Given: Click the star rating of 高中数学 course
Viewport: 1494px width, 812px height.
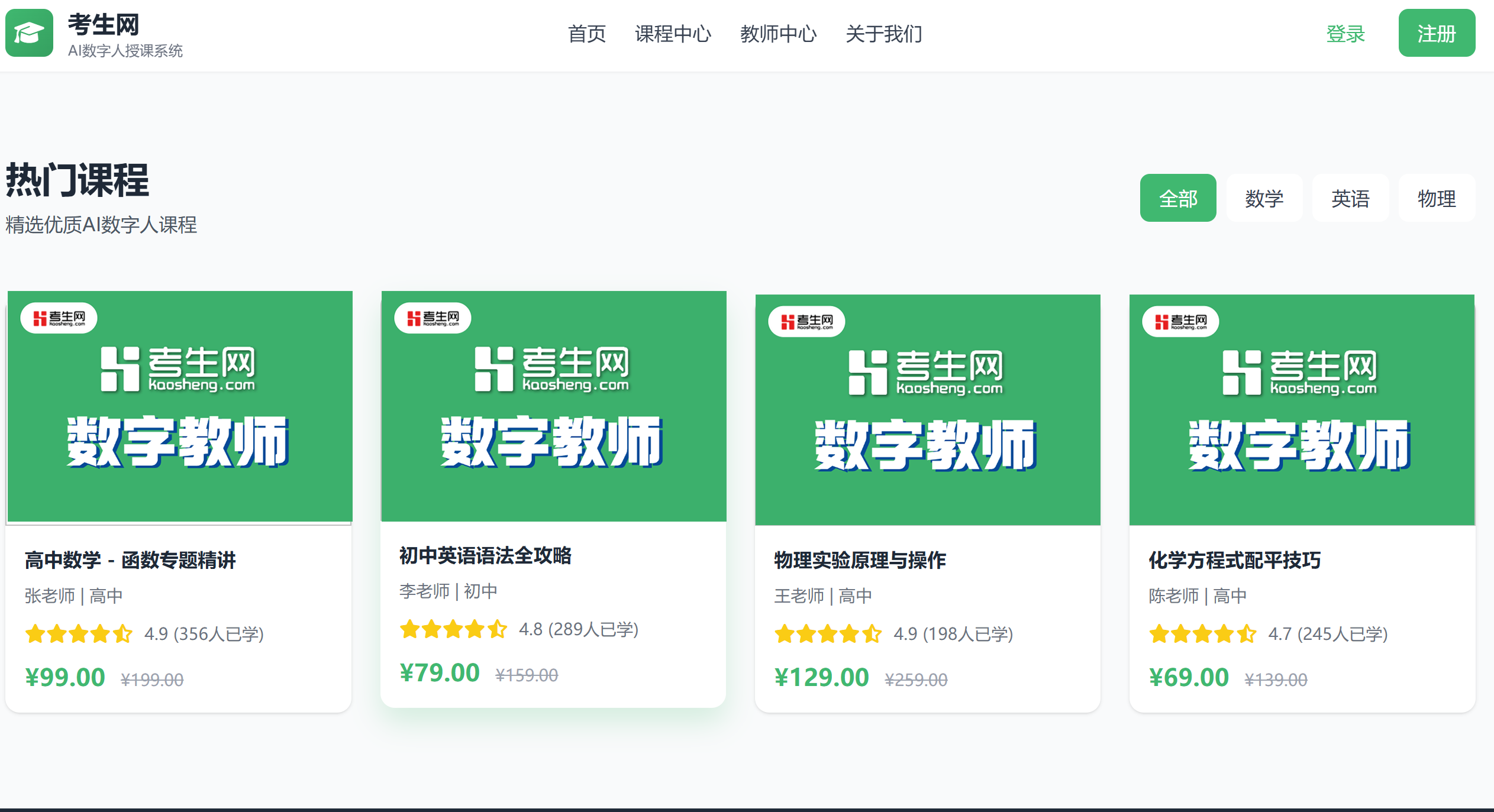Looking at the screenshot, I should click(78, 633).
